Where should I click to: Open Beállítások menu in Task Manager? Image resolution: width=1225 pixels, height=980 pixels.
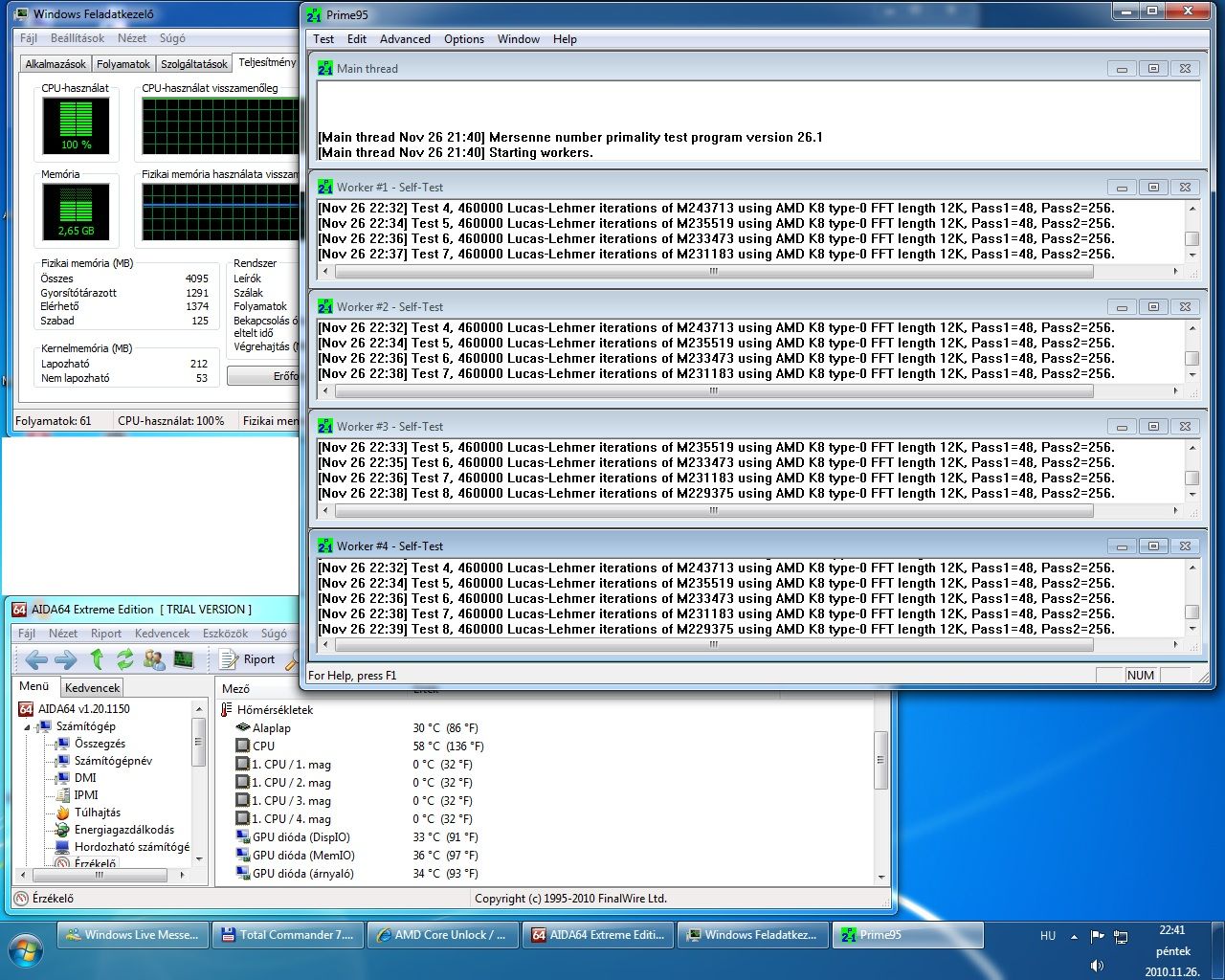[x=78, y=38]
